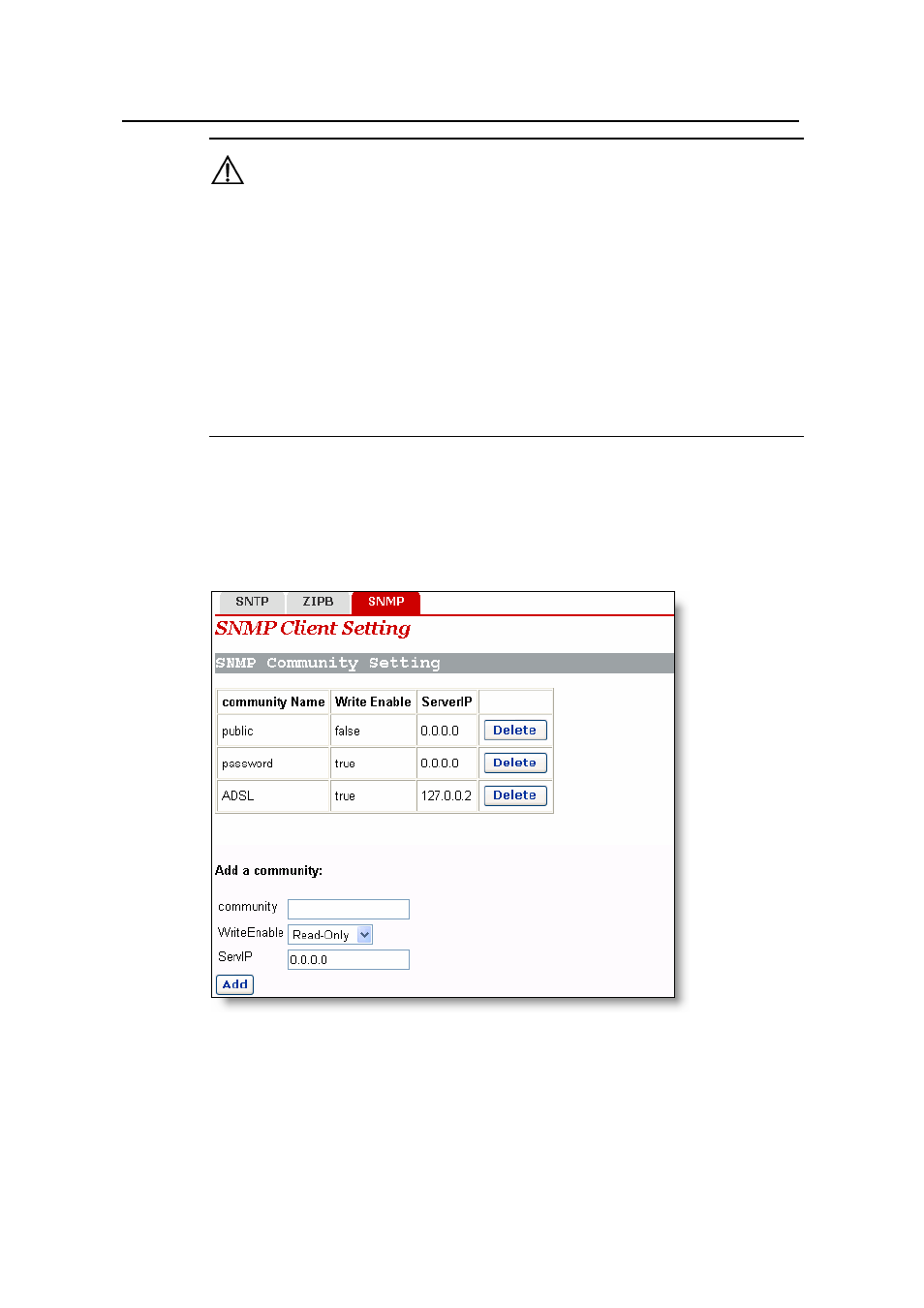Click the 0.0.0.0 ServerIP in pssoword row
Viewport: 924px width, 1308px height.
pyautogui.click(x=440, y=763)
